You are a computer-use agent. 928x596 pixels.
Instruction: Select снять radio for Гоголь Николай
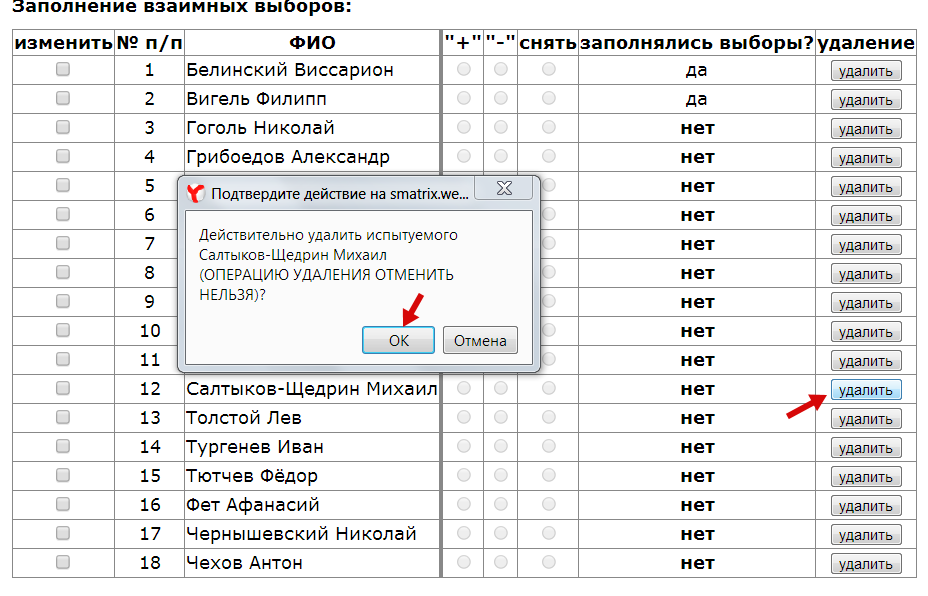pyautogui.click(x=549, y=128)
